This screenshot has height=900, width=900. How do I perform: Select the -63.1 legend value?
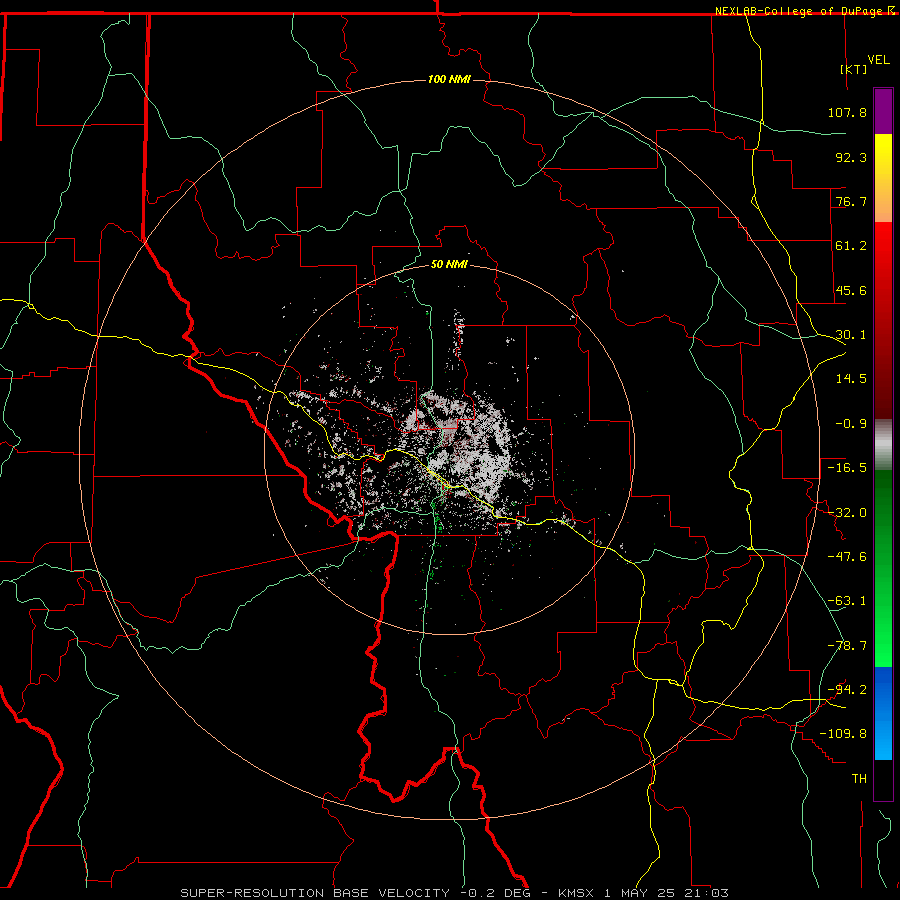pos(847,601)
